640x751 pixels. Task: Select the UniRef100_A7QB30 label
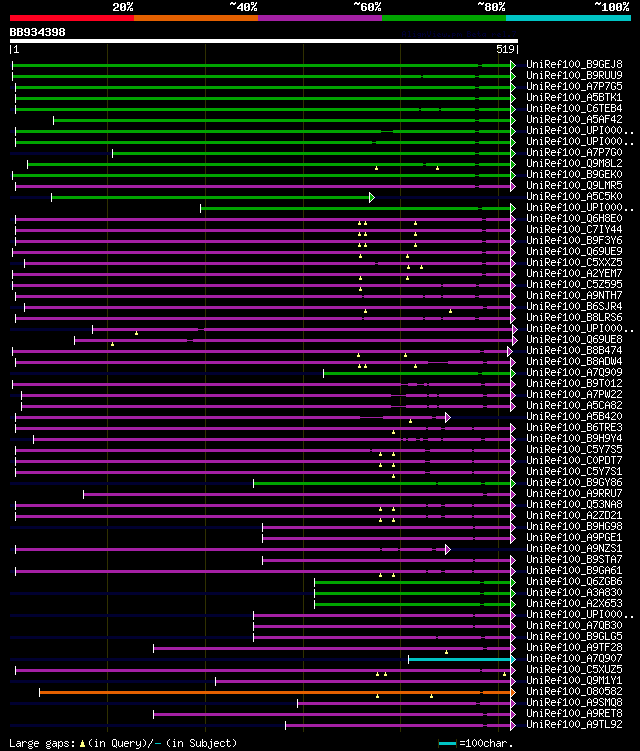(574, 626)
